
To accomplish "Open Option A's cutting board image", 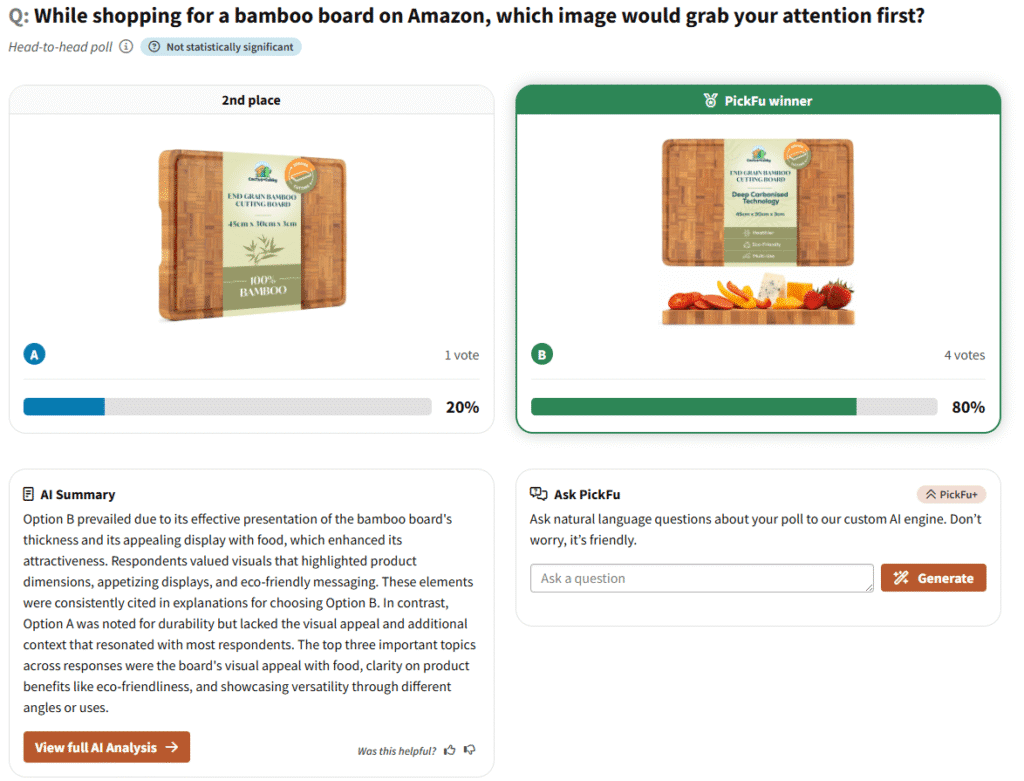I will (251, 234).
